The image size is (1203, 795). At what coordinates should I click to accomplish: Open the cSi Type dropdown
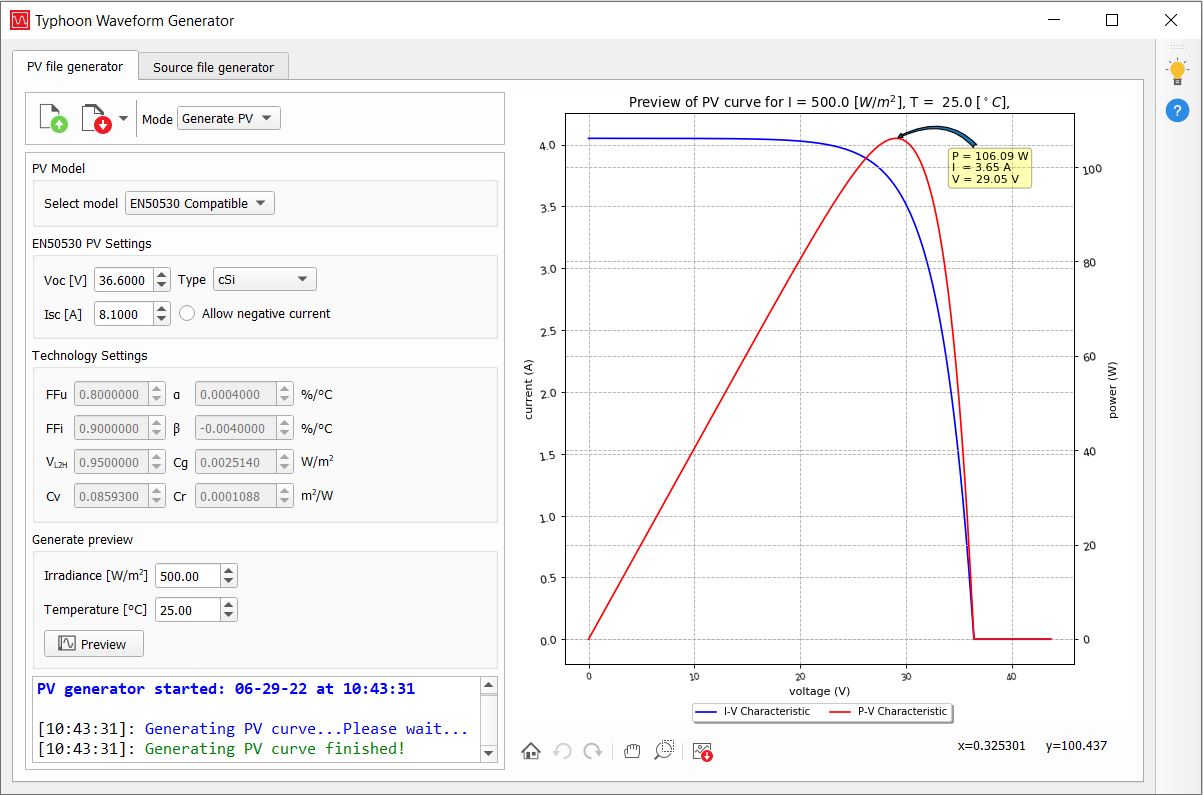pyautogui.click(x=263, y=280)
